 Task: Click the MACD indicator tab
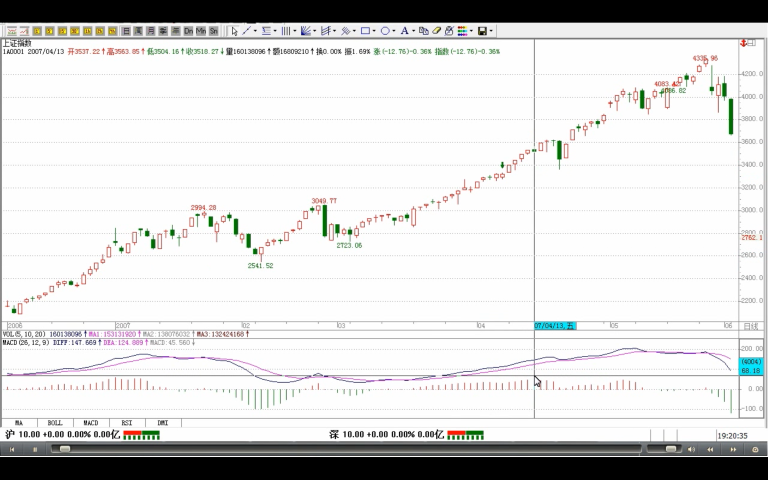pos(91,423)
